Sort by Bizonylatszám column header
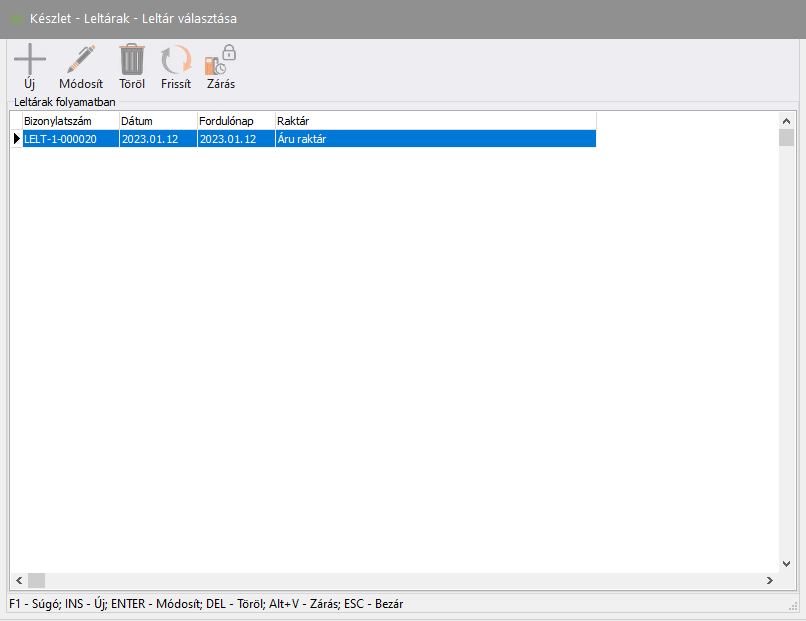Viewport: 806px width, 621px height. tap(69, 121)
